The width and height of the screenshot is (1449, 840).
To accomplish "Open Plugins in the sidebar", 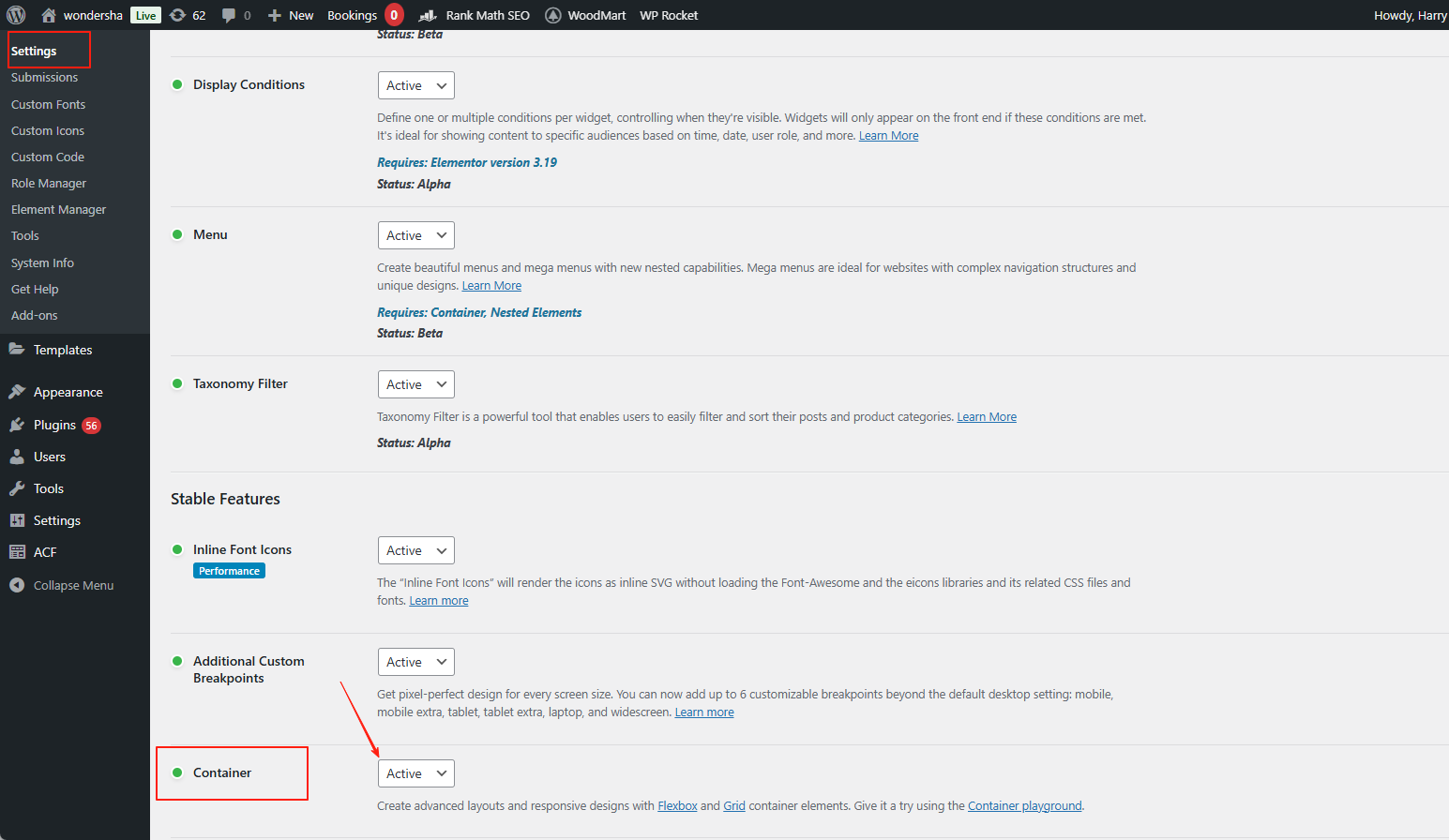I will [x=54, y=425].
